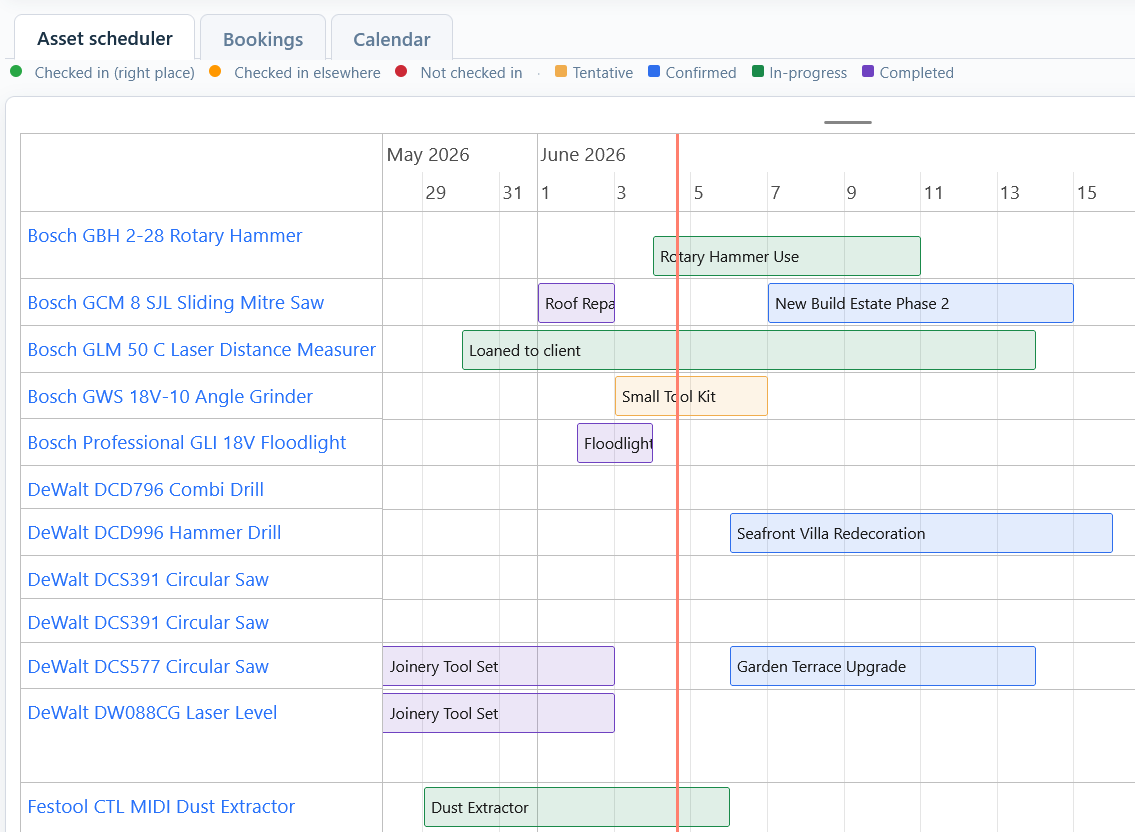Open Bosch GCM 8 SJL Sliding Mitre Saw

tap(176, 303)
